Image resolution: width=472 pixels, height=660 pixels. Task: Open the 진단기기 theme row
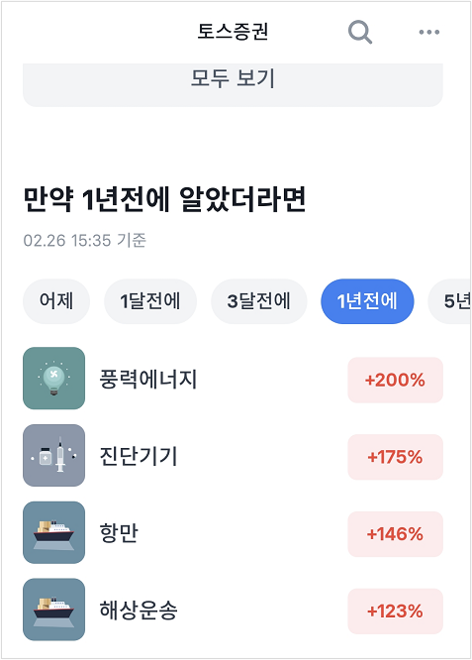[x=233, y=455]
